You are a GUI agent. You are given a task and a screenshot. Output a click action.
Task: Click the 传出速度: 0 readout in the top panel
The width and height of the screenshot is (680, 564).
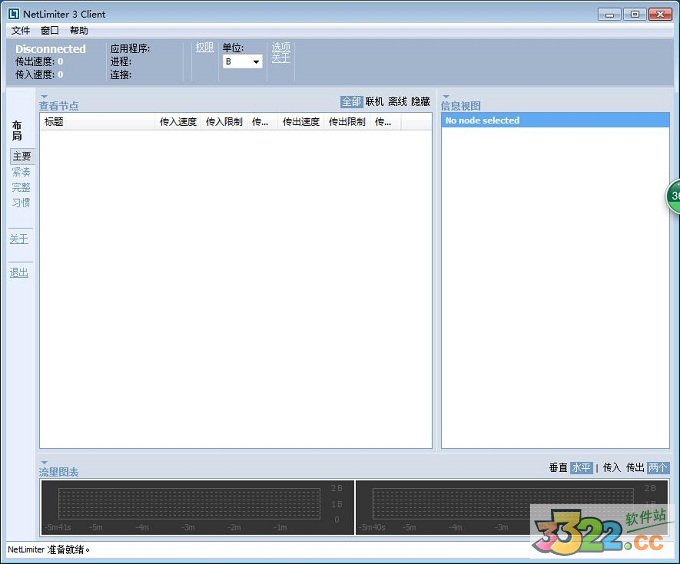(39, 62)
